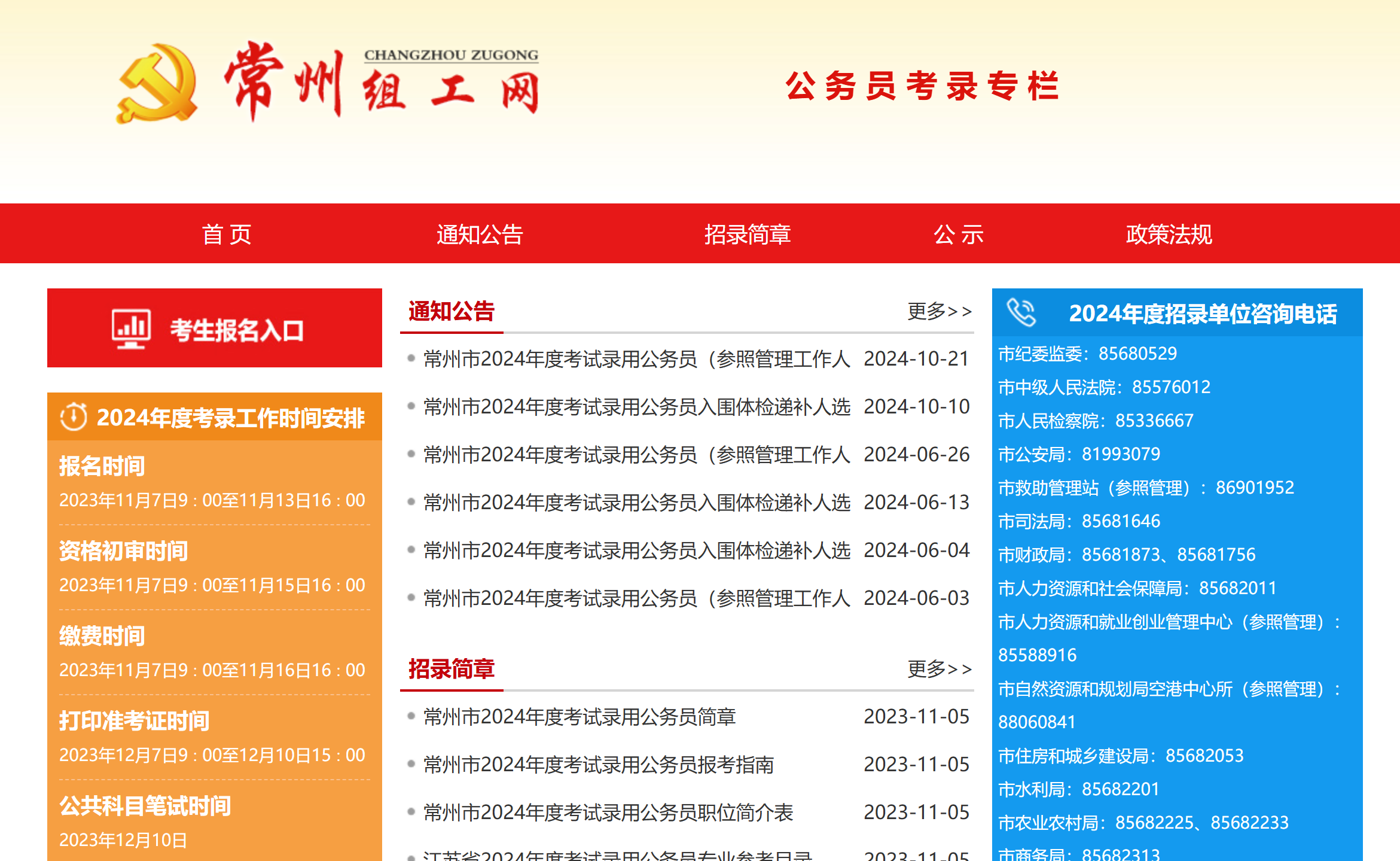Open the notice dated 2024-10-21
This screenshot has height=861, width=1400.
click(x=636, y=359)
